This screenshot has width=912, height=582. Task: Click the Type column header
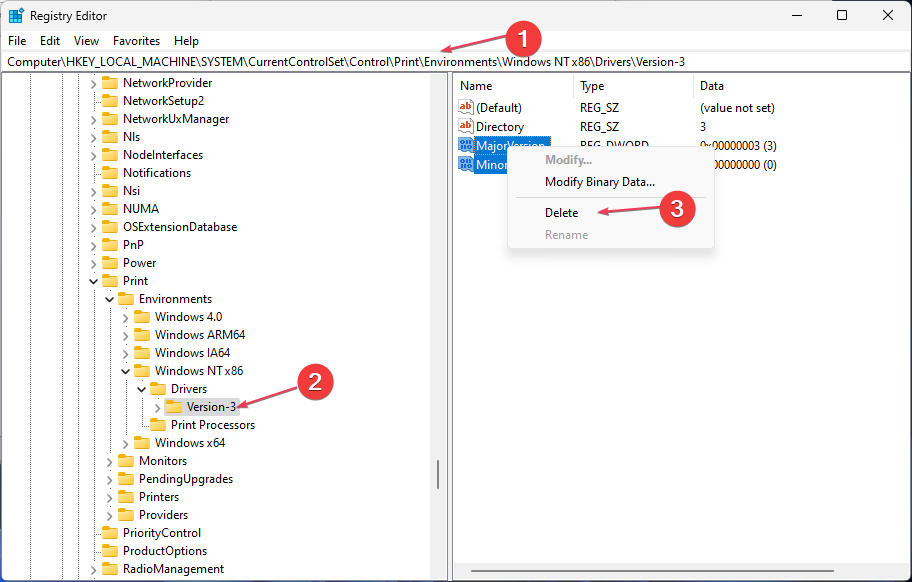pos(592,87)
